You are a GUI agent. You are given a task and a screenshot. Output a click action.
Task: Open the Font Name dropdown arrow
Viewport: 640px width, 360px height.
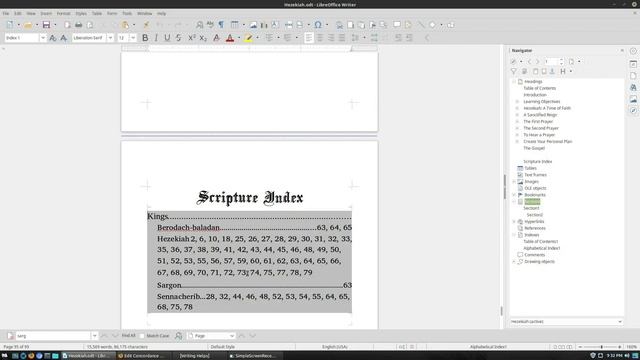(110, 38)
